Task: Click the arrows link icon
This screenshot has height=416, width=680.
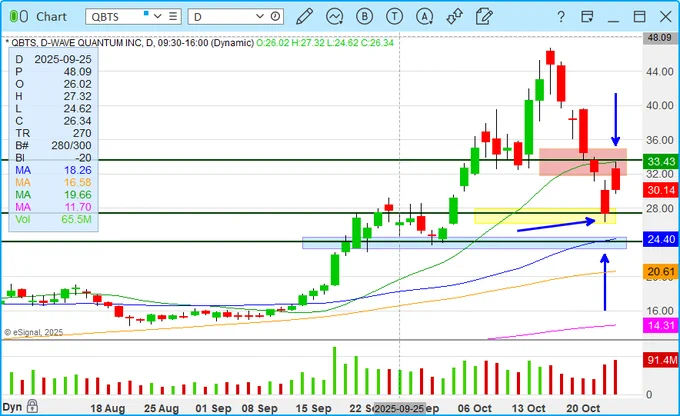Action: (454, 16)
